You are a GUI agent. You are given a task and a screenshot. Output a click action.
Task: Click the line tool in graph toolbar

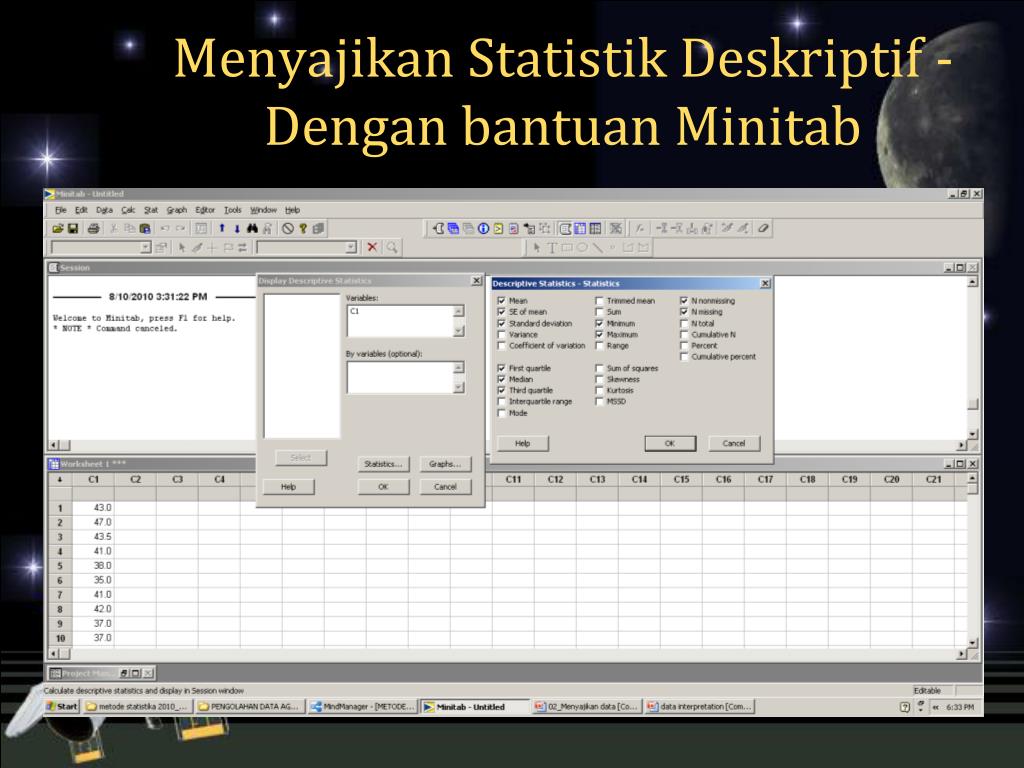pyautogui.click(x=596, y=248)
